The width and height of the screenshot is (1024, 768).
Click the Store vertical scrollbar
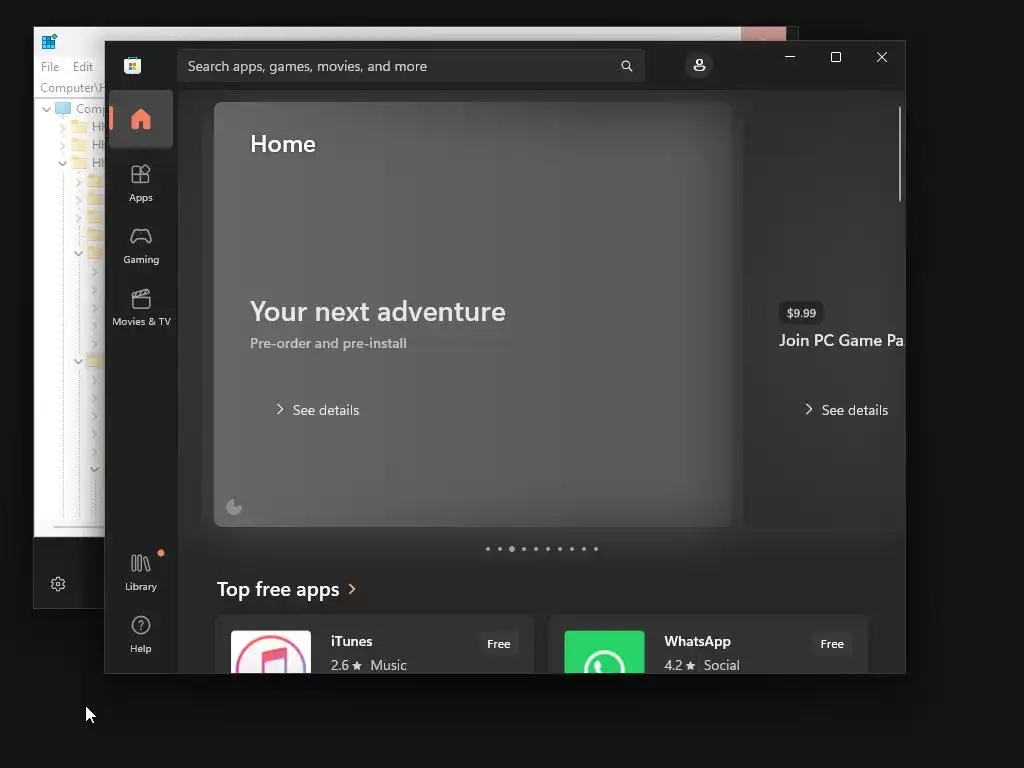point(899,154)
